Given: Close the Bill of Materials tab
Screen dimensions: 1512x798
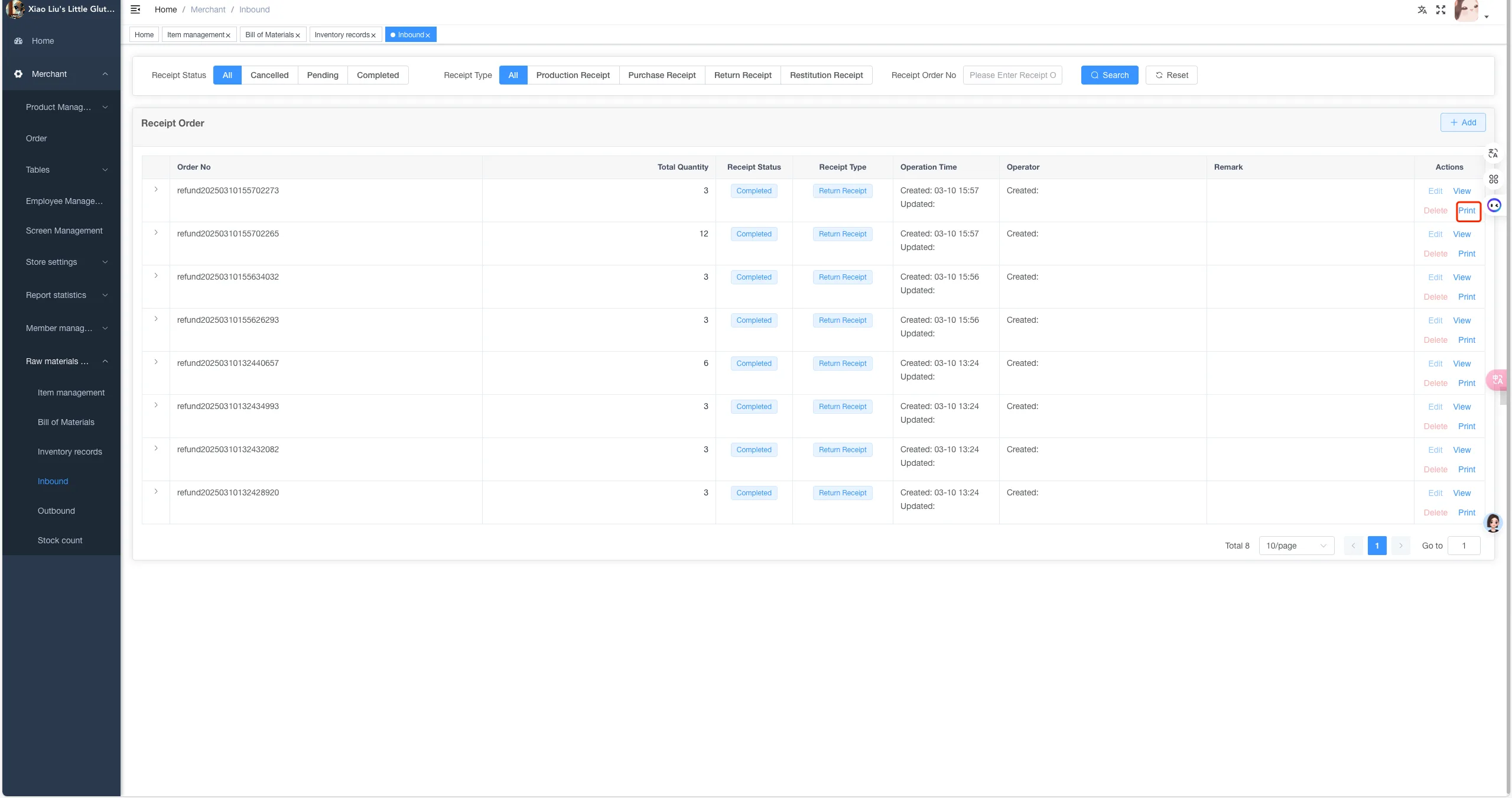Looking at the screenshot, I should pos(298,35).
